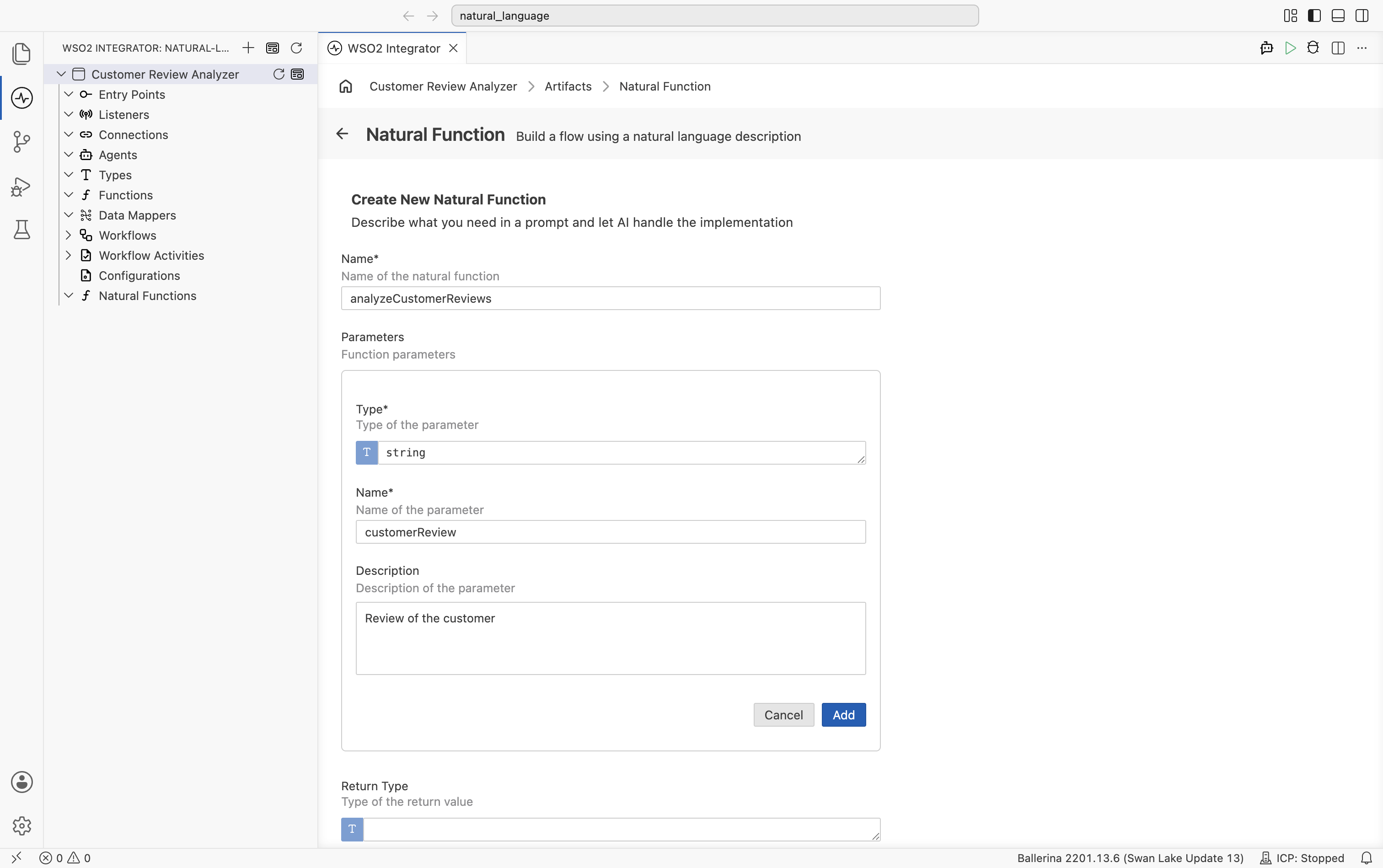This screenshot has width=1383, height=868.
Task: Expand the Workflow Activities tree item
Action: (68, 256)
